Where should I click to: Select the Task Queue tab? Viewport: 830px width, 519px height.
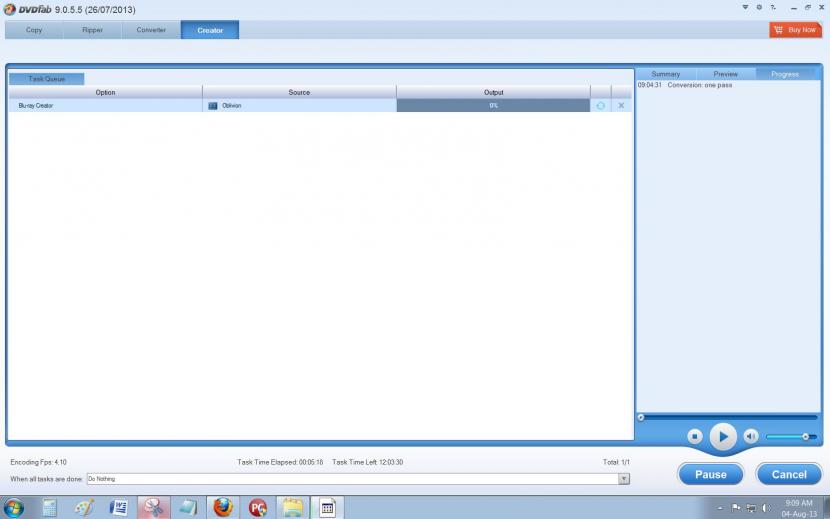click(x=47, y=78)
